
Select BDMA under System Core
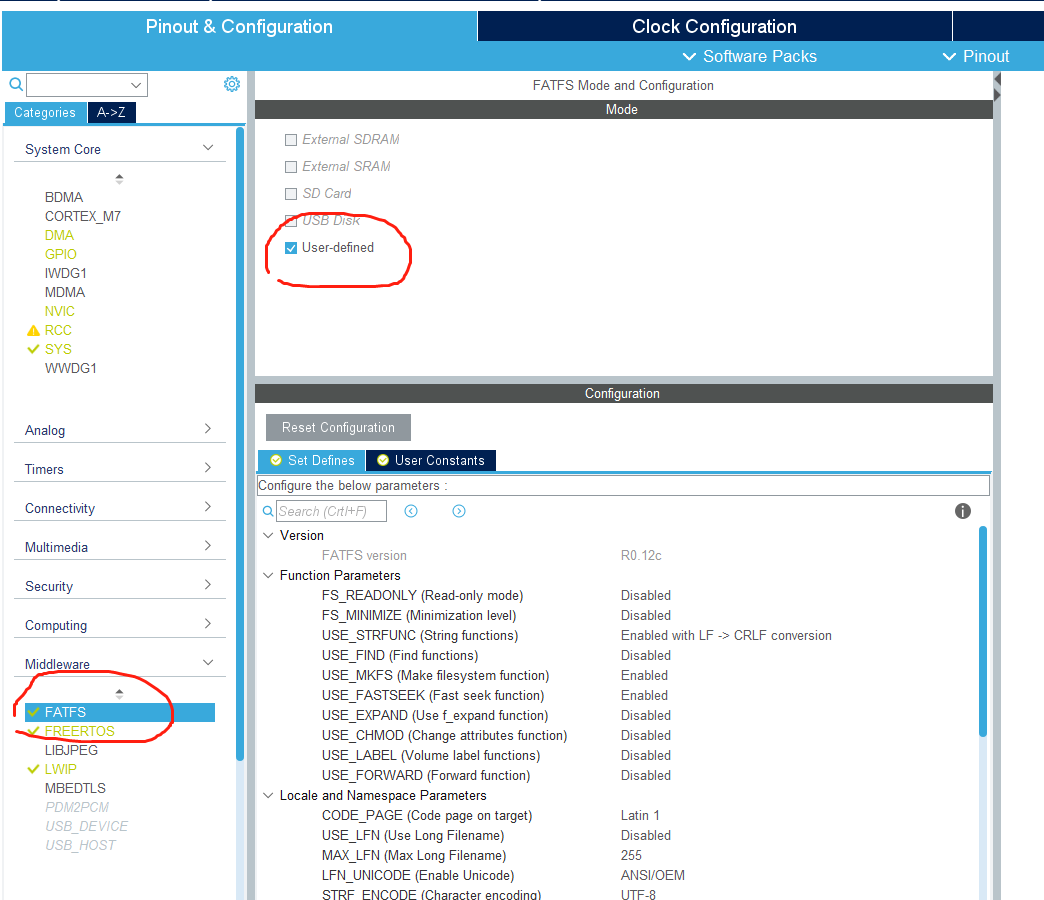(64, 198)
